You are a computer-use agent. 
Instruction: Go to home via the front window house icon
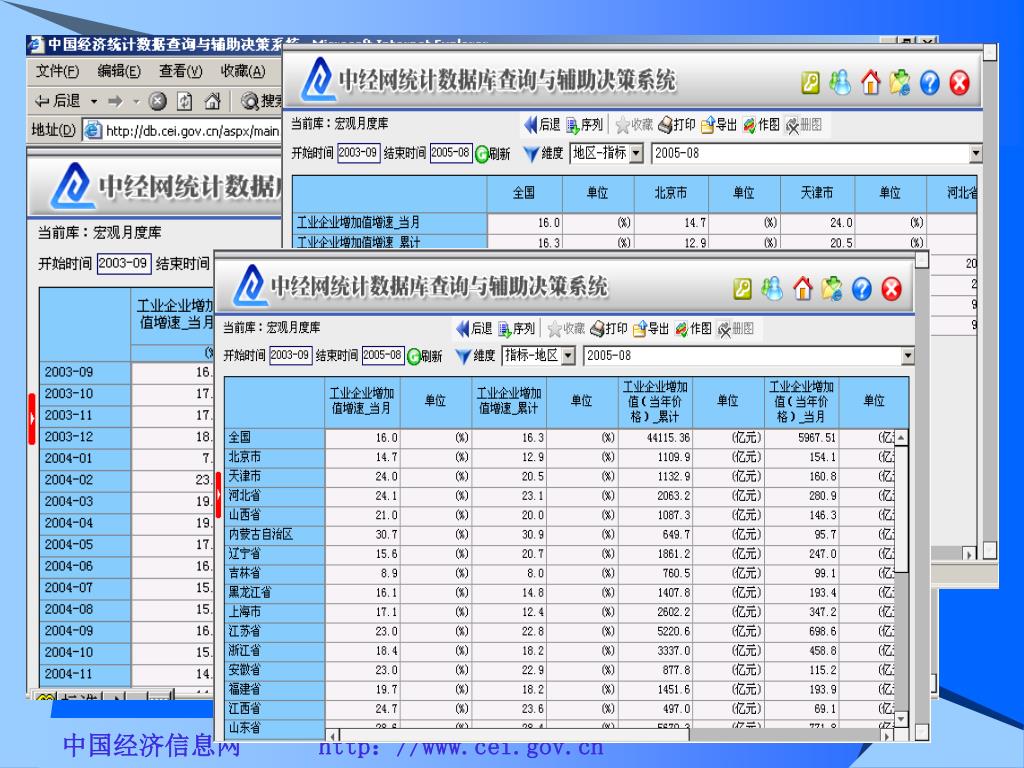coord(803,289)
